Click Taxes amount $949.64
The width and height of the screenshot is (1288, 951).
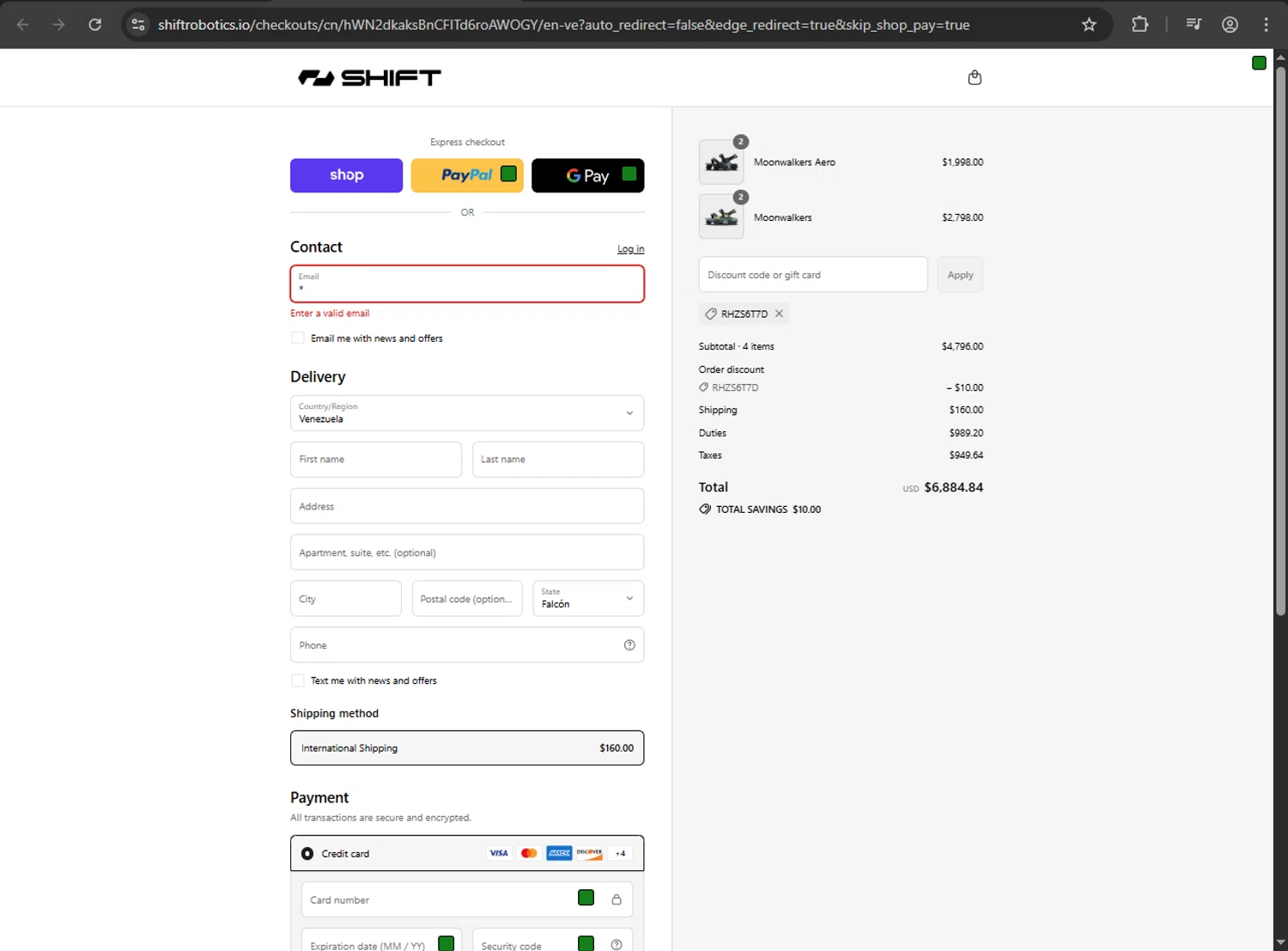(x=966, y=455)
